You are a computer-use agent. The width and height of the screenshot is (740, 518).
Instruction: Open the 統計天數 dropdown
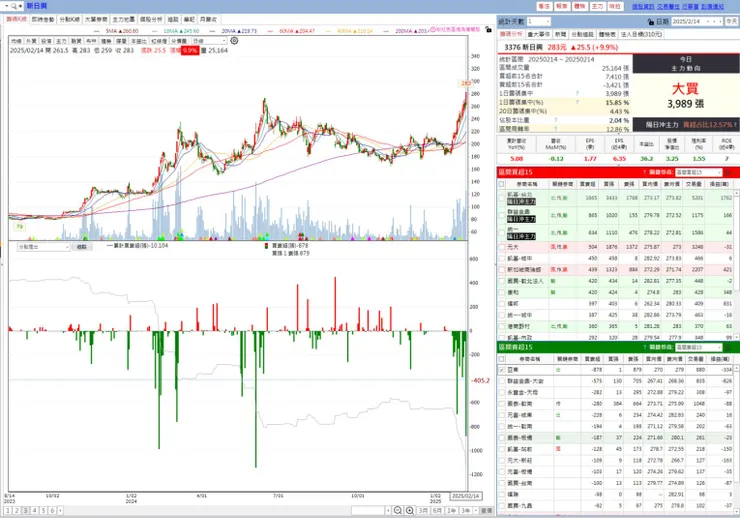point(539,22)
